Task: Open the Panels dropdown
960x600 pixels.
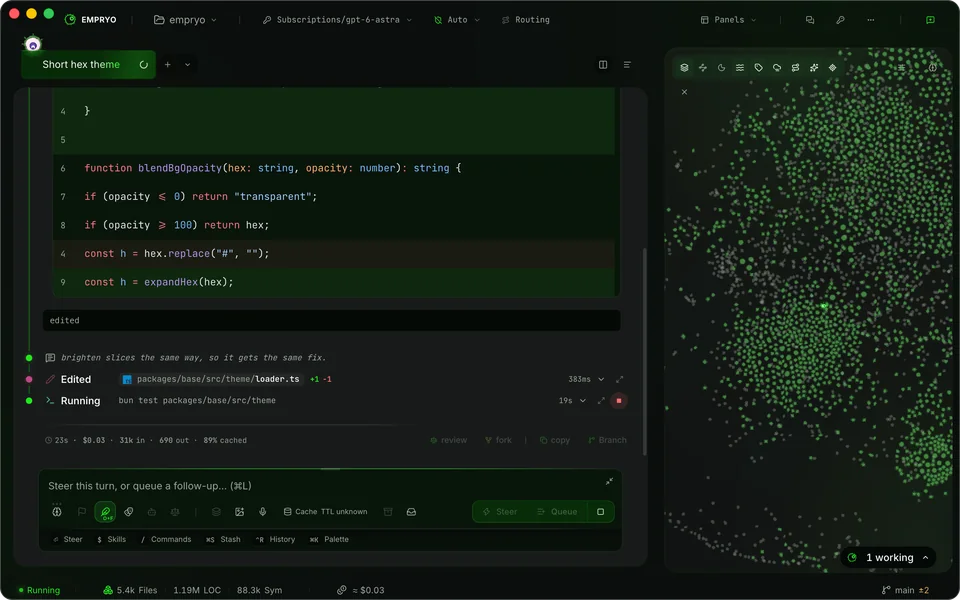Action: coord(729,20)
